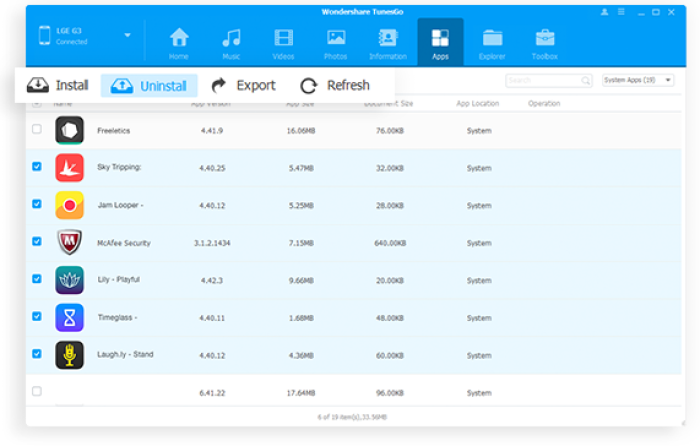
Task: Click the Sky Tripping app name
Action: (x=119, y=167)
